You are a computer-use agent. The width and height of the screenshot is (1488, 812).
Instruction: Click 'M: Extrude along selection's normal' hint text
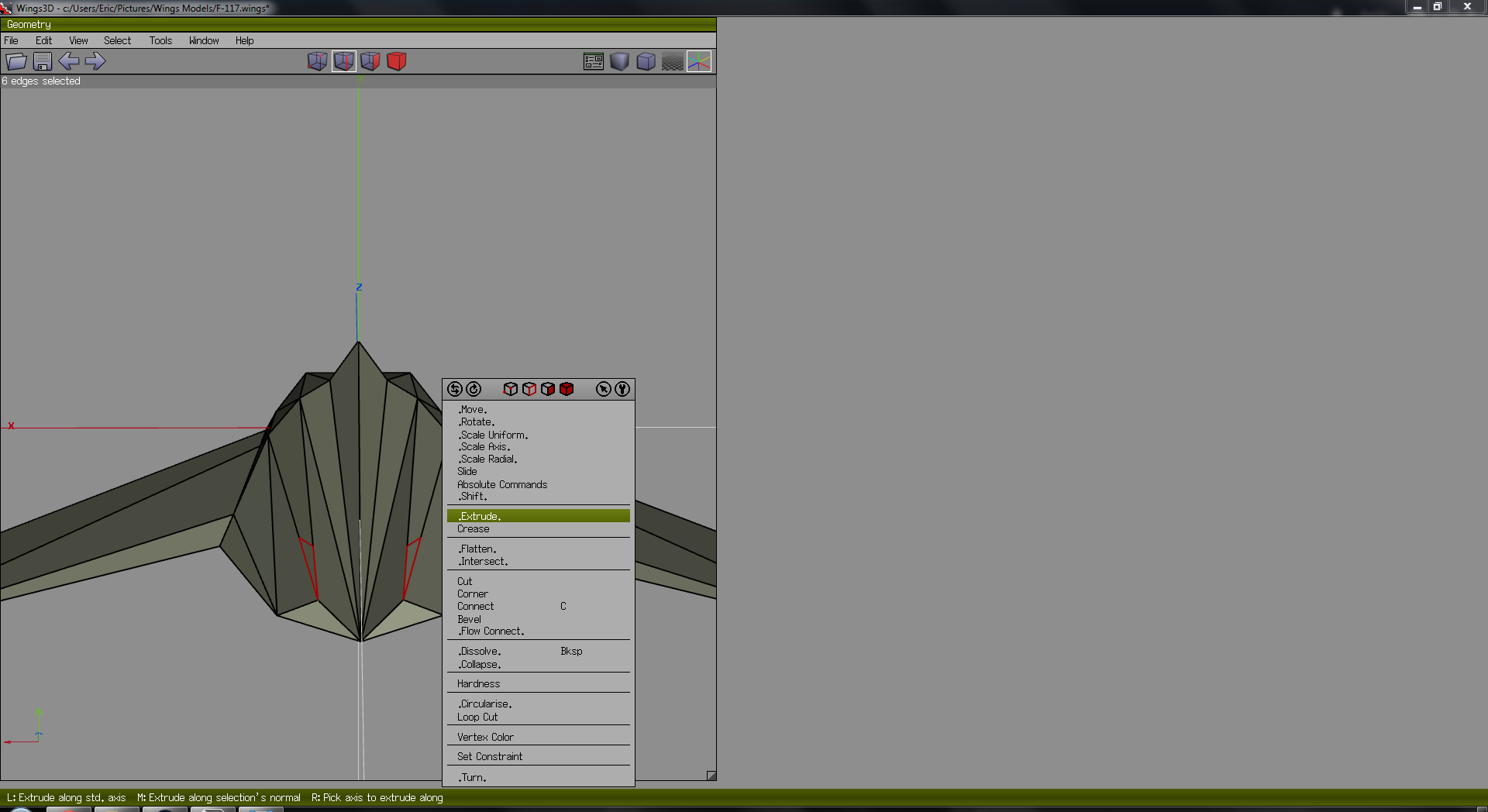[219, 797]
